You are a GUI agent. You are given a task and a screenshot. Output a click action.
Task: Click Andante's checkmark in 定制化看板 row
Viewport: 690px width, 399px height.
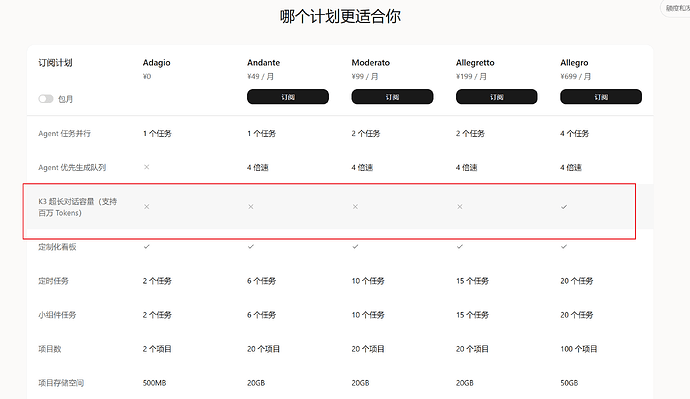251,247
